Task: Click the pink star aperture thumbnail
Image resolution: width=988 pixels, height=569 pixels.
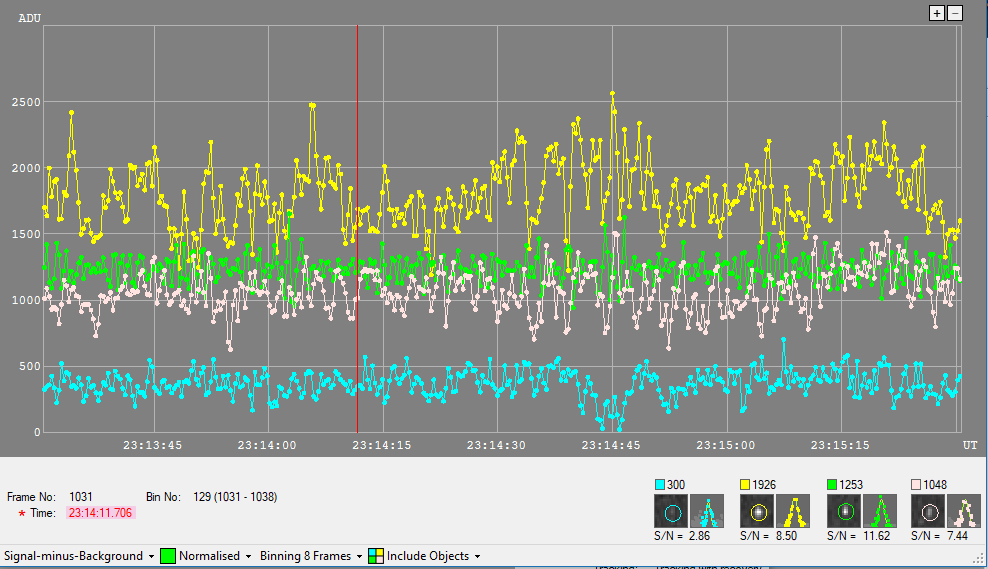Action: coord(928,511)
